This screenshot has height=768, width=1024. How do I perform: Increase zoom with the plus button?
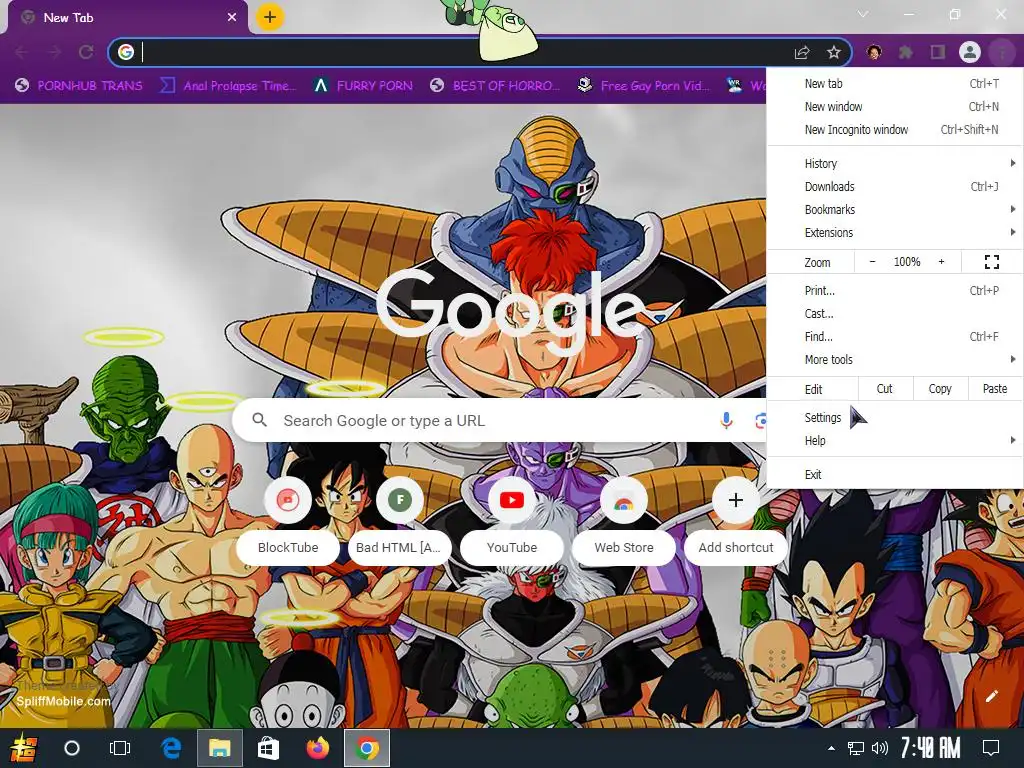coord(941,262)
